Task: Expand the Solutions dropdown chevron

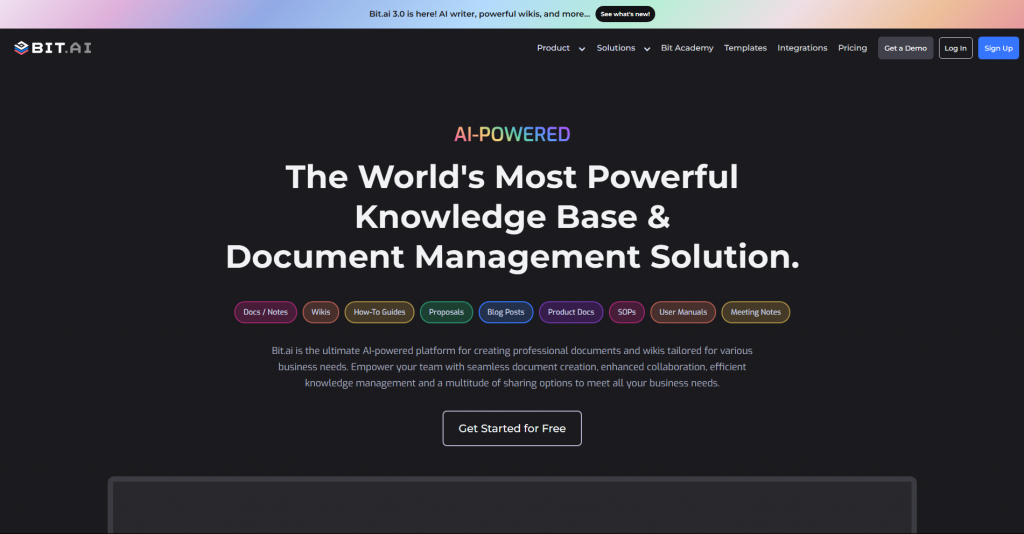Action: click(x=647, y=49)
